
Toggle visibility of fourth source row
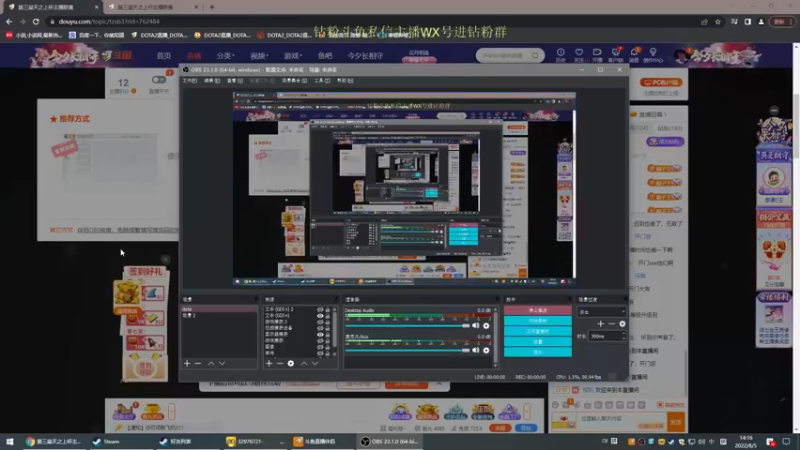pos(320,328)
